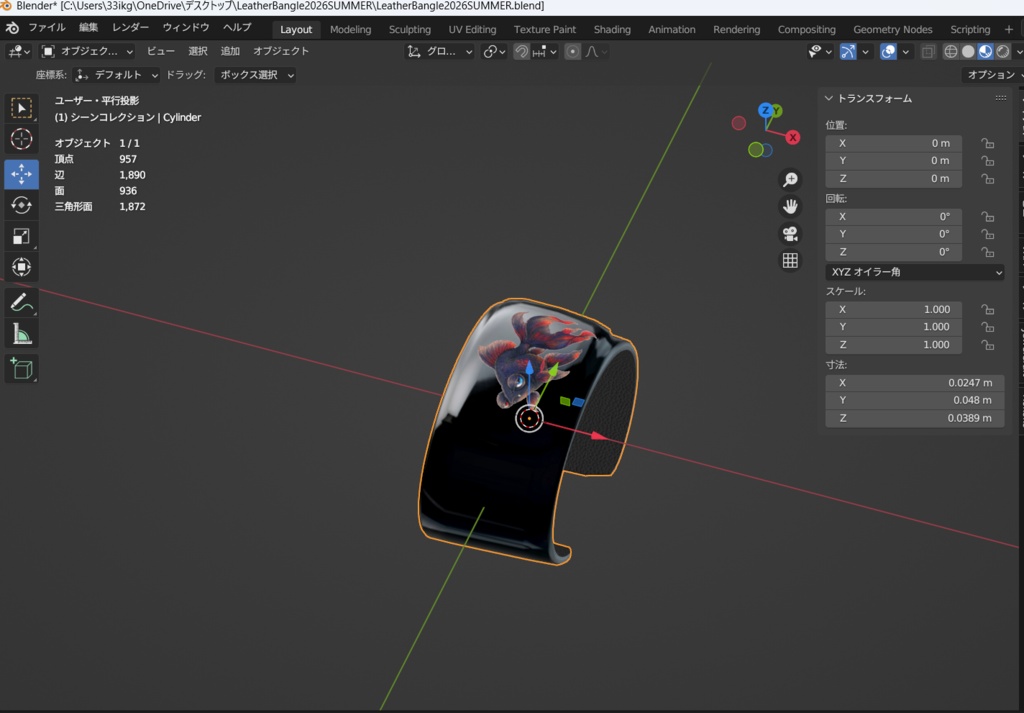Activate the Annotate pencil tool

22,302
